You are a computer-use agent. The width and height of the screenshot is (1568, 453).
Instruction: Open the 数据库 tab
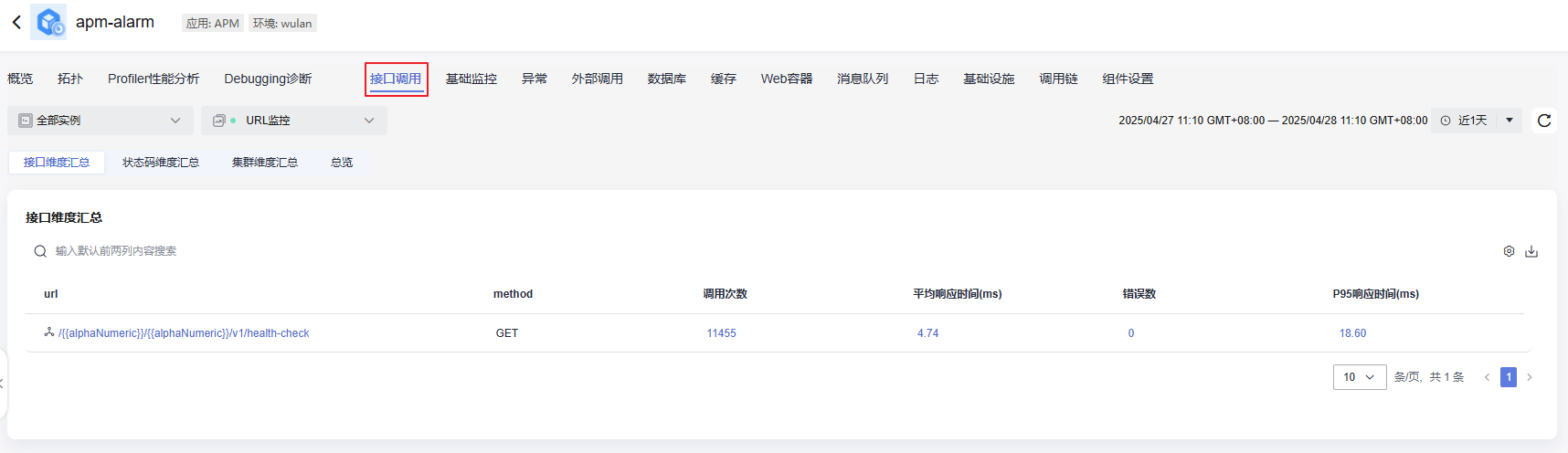[667, 79]
